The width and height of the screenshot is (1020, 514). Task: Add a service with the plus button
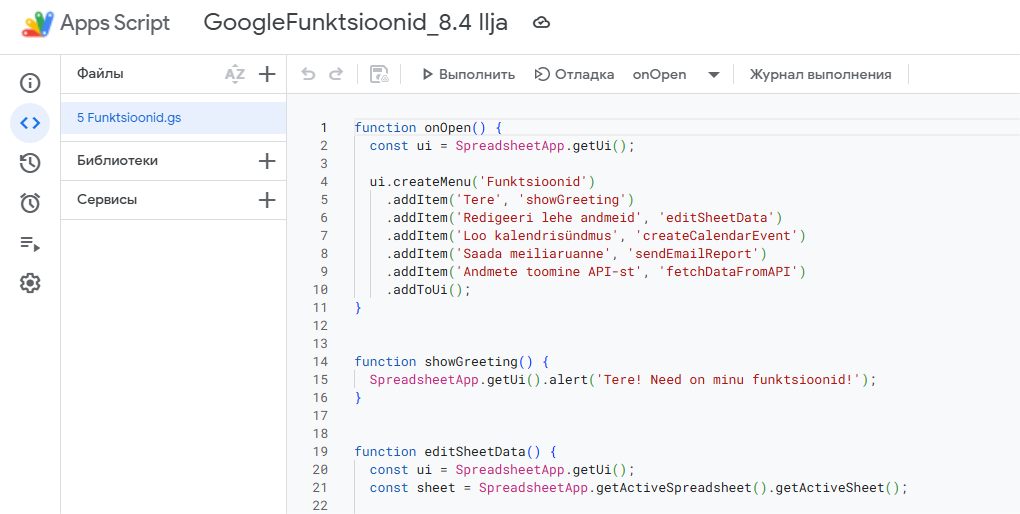tap(267, 200)
